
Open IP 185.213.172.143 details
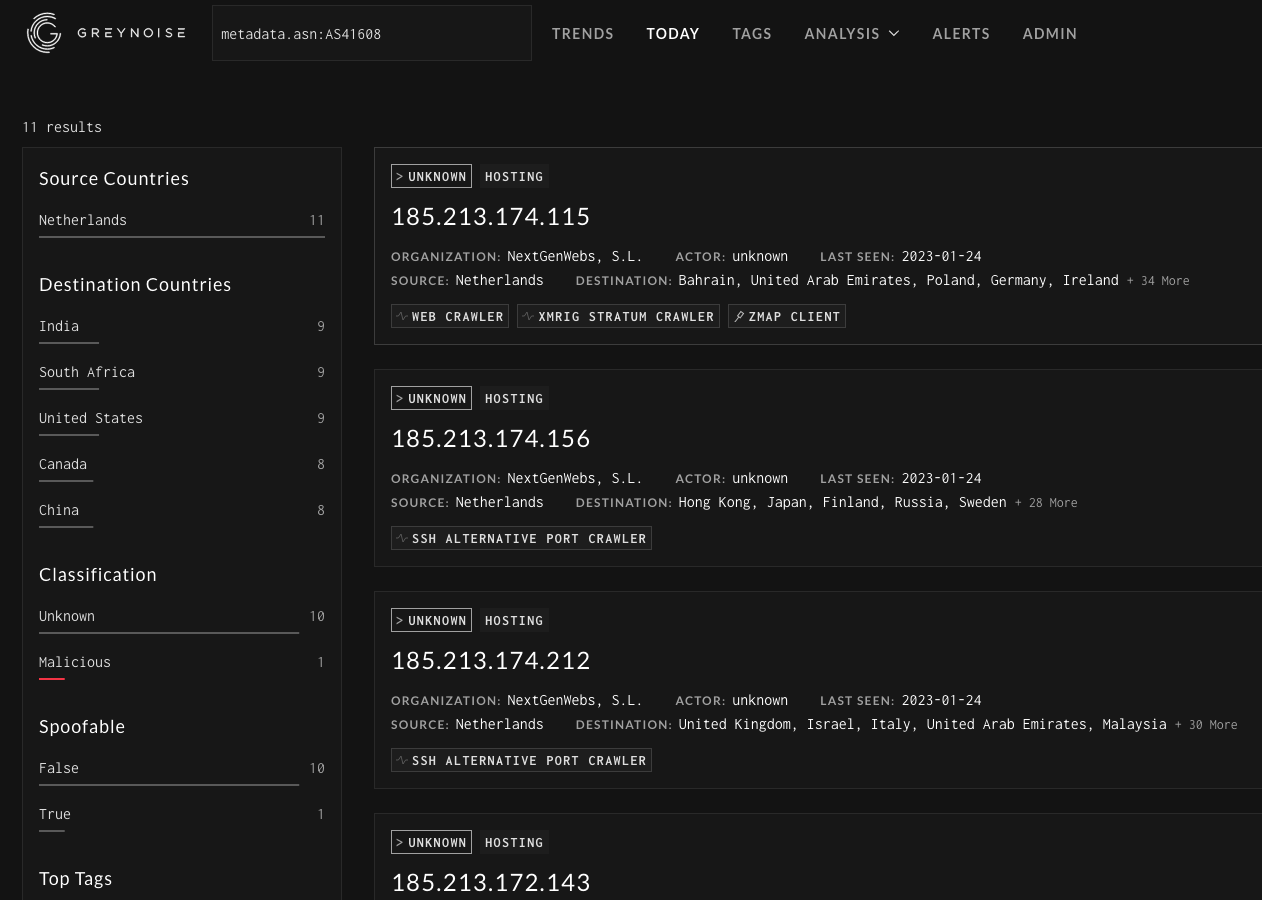tap(491, 882)
